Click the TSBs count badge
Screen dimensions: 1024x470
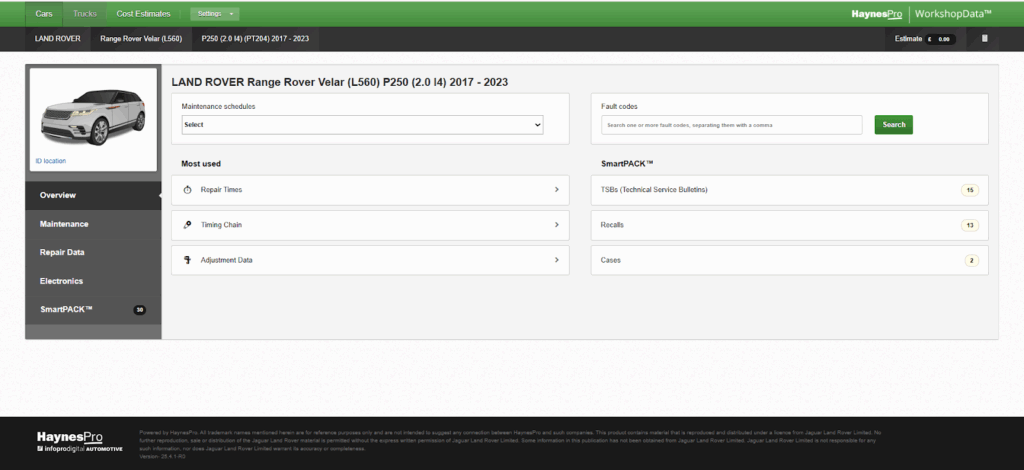coord(969,189)
